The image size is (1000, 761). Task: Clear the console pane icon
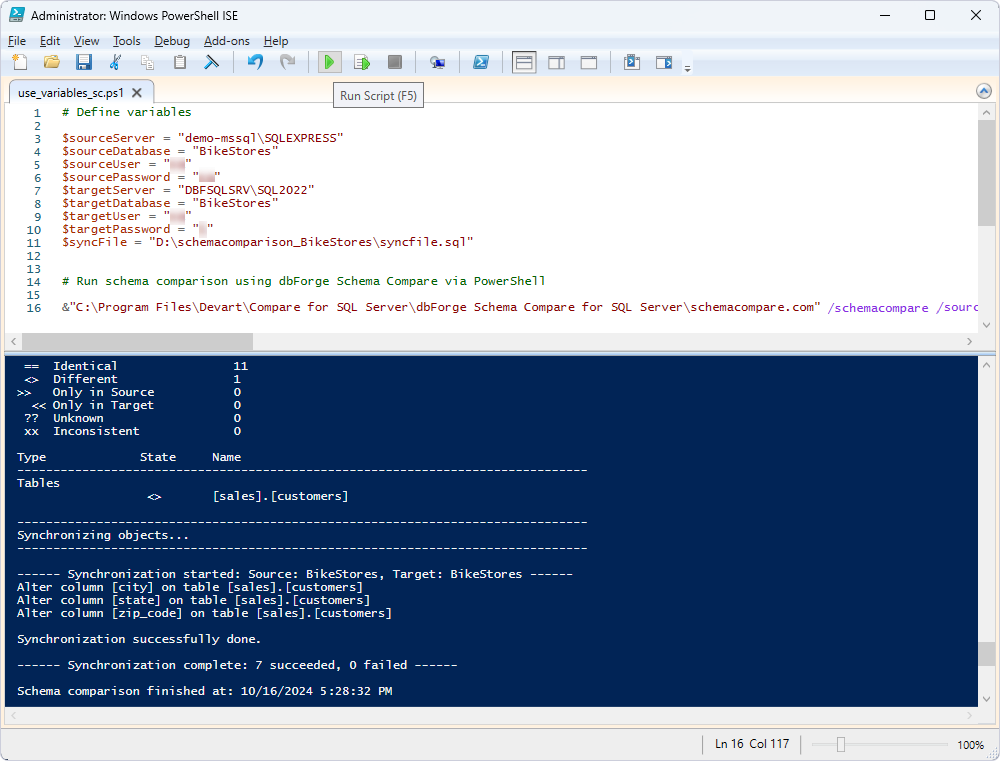(x=211, y=62)
